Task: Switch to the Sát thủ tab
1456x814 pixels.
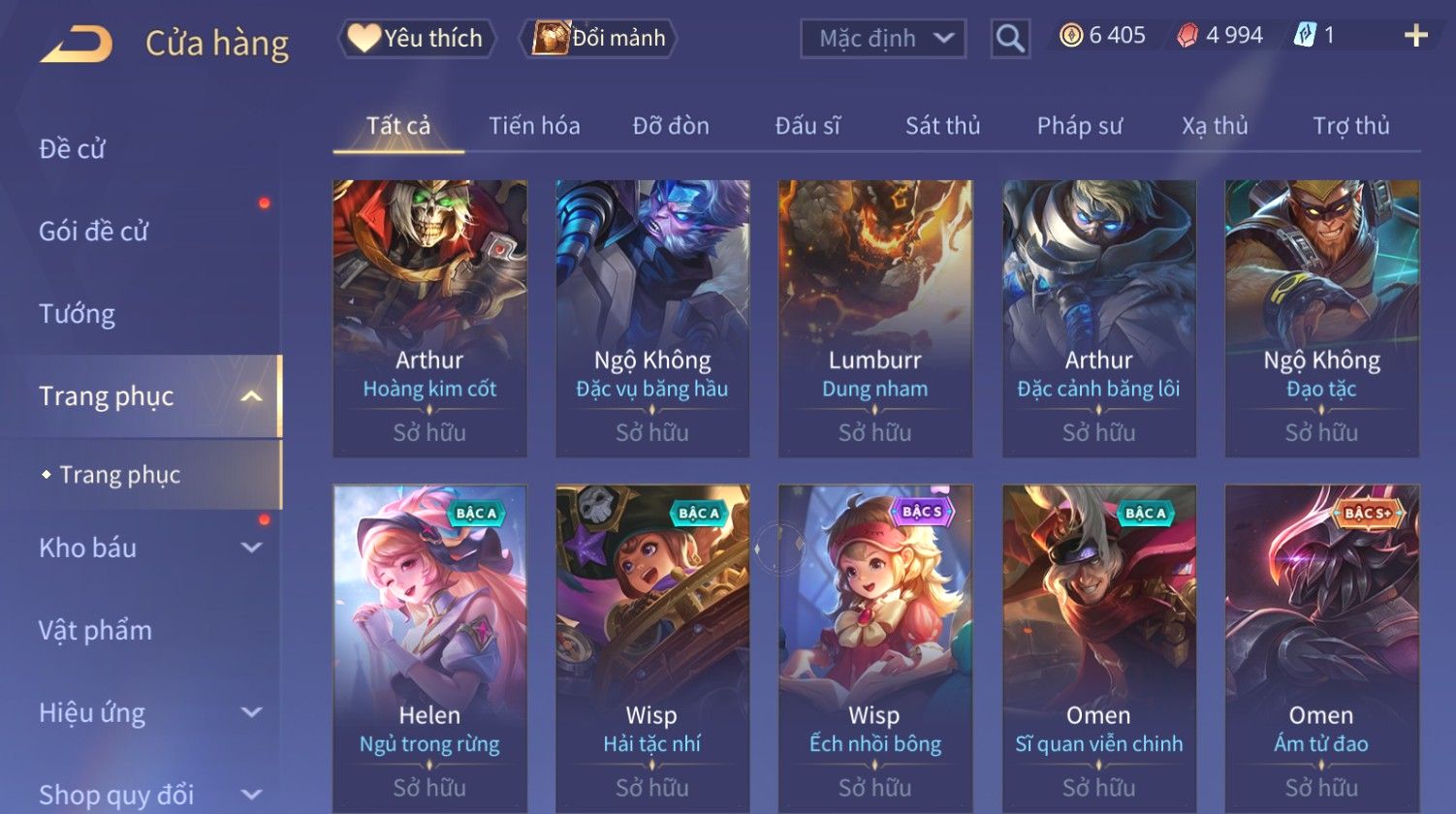Action: (x=942, y=126)
